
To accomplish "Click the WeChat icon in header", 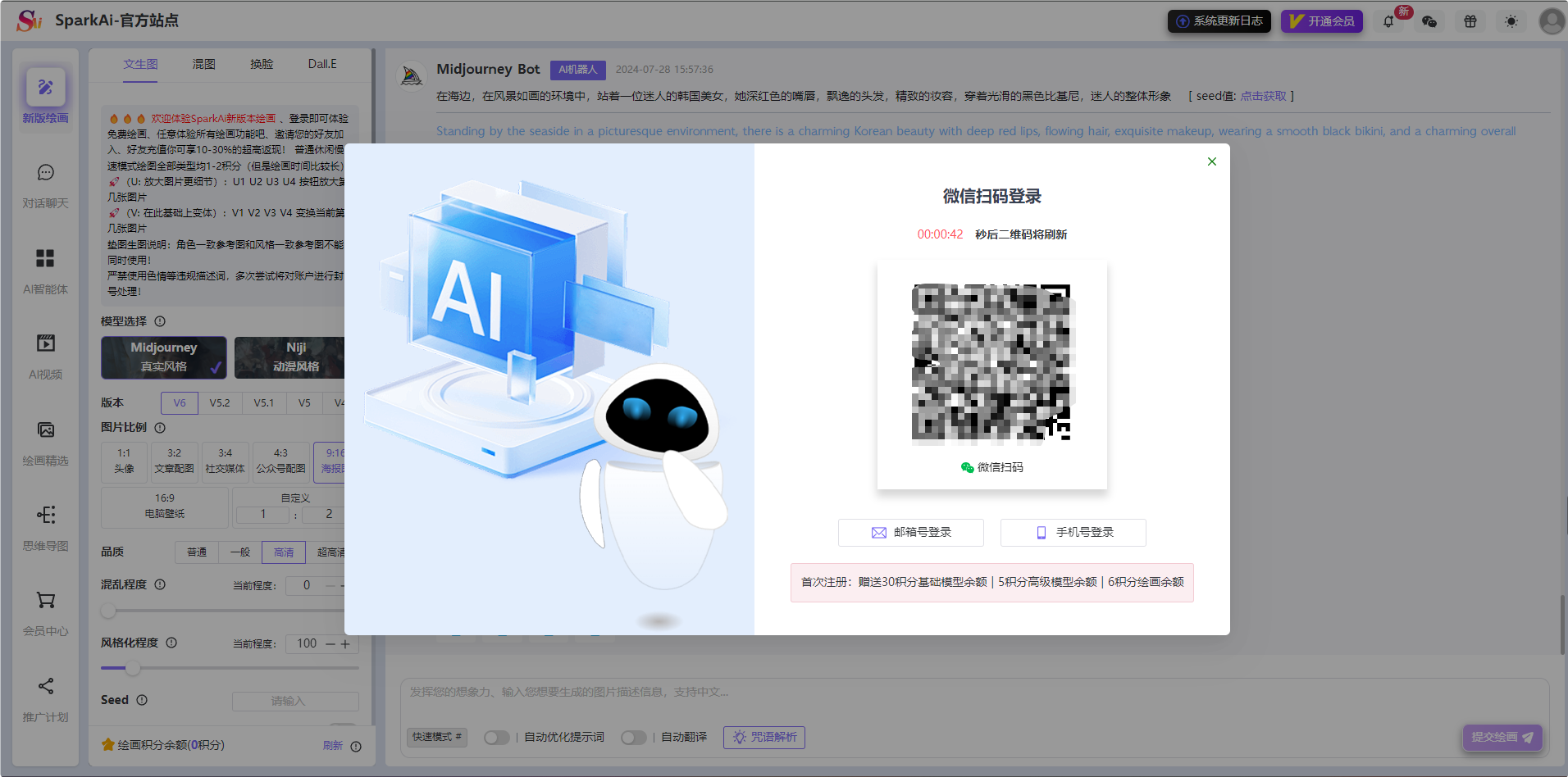I will [x=1429, y=21].
